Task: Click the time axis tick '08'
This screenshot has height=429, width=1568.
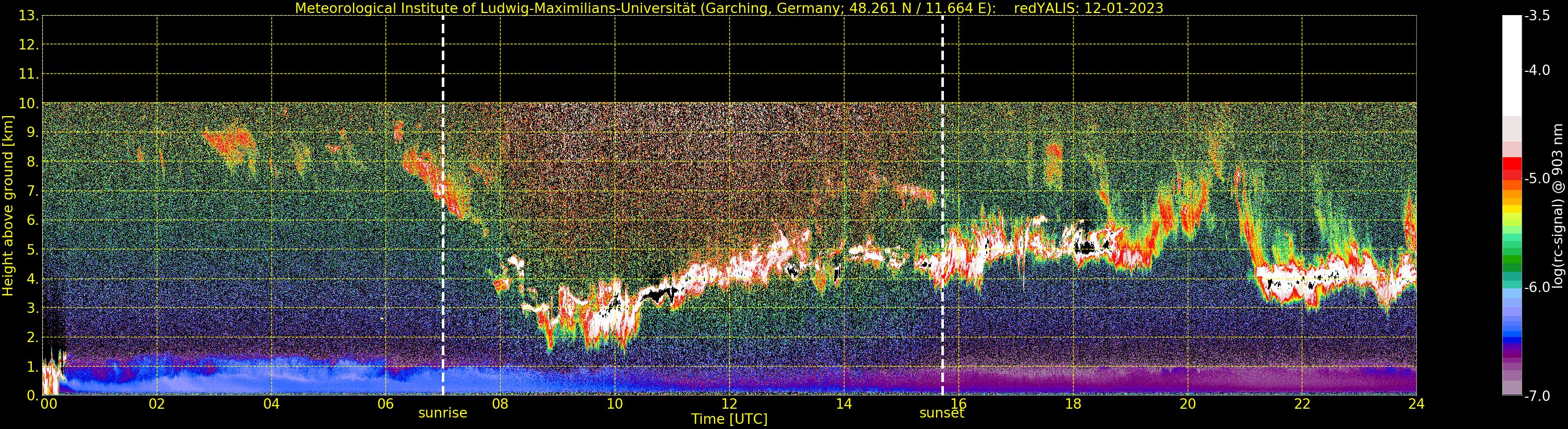Action: (x=500, y=404)
